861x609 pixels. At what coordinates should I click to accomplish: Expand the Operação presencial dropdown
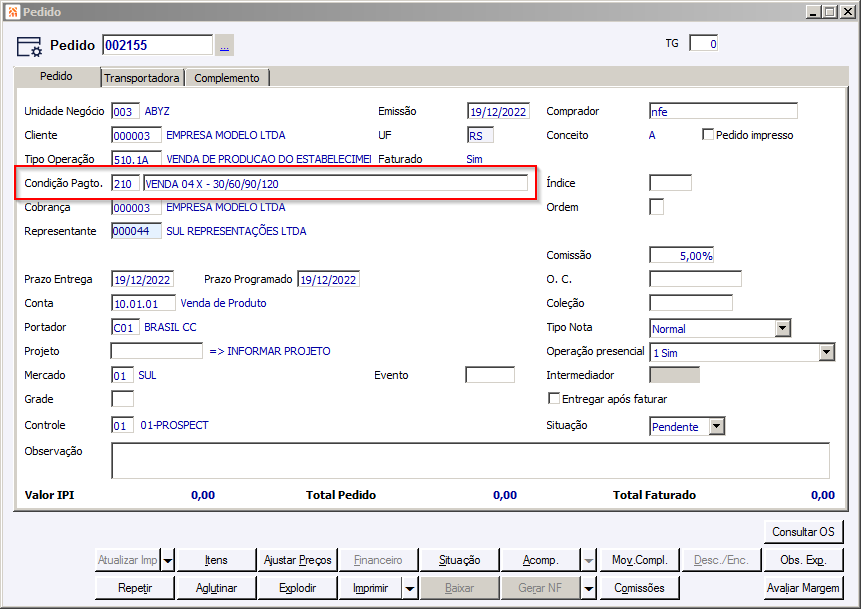pyautogui.click(x=826, y=353)
